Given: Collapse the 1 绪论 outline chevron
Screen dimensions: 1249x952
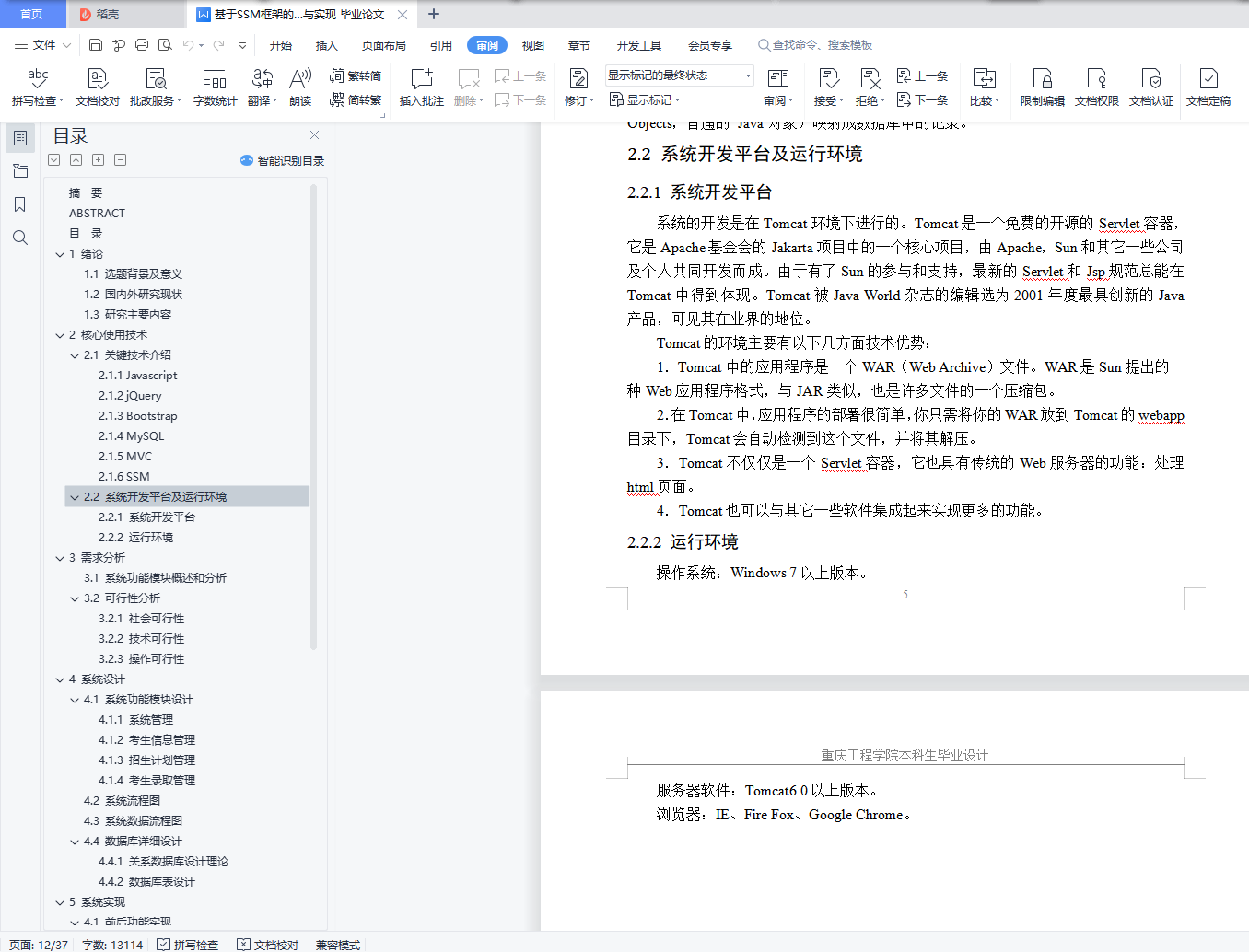Looking at the screenshot, I should [x=60, y=254].
